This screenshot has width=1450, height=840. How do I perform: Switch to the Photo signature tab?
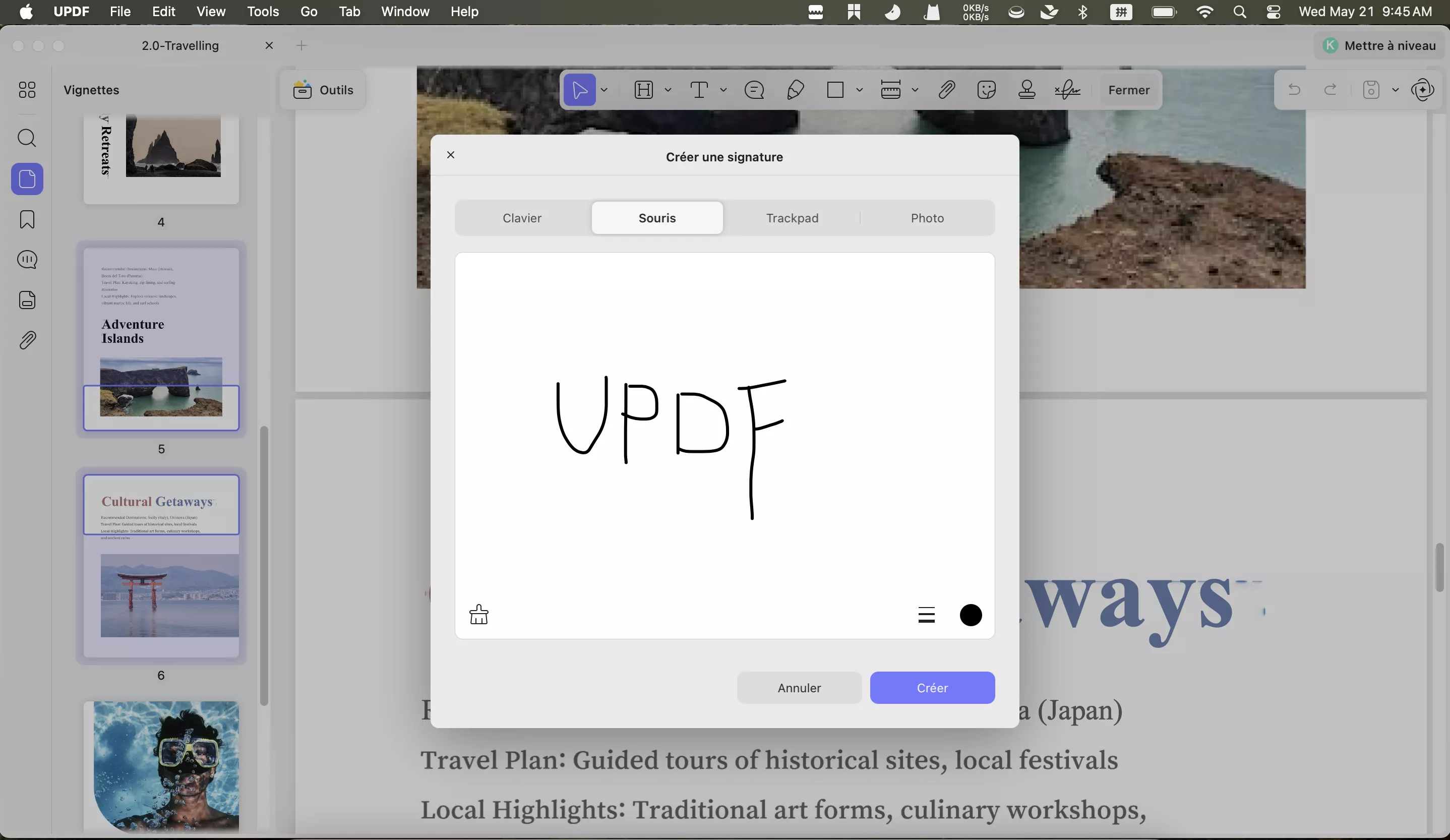[x=928, y=218]
